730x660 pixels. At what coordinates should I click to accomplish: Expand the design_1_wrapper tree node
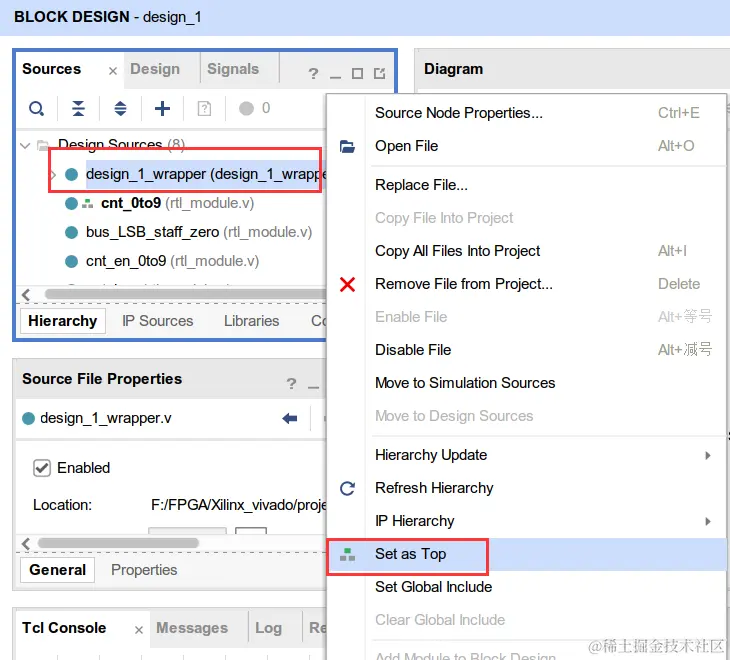53,175
